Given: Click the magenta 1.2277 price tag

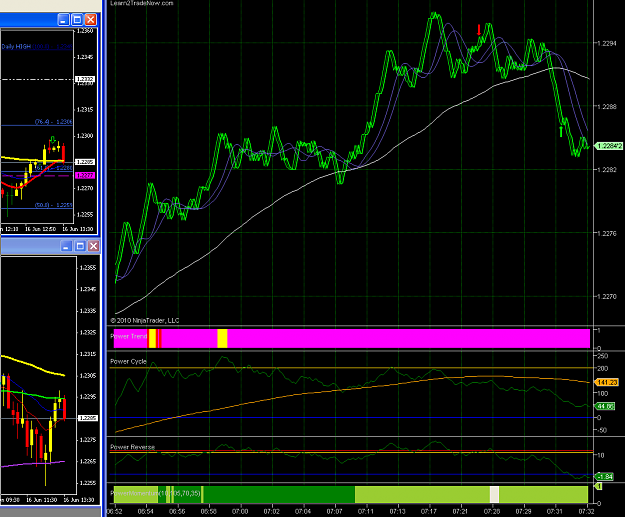Looking at the screenshot, I should coord(85,175).
